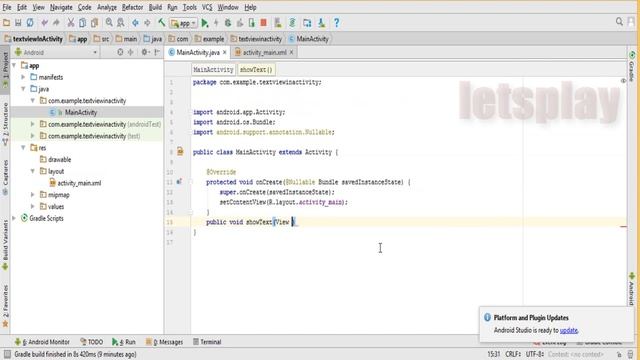Expand the manifests folder

tap(23, 77)
